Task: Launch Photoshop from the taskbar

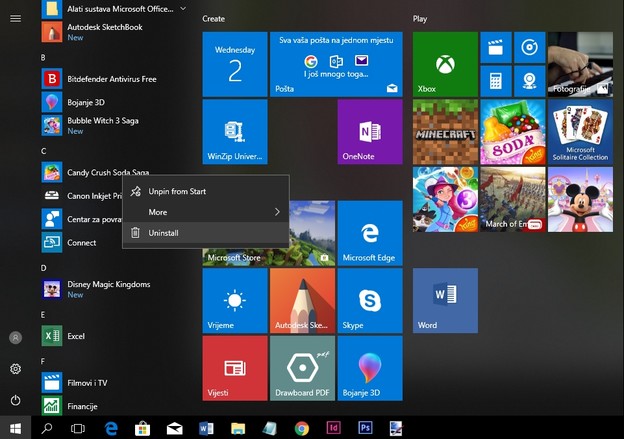Action: 365,428
